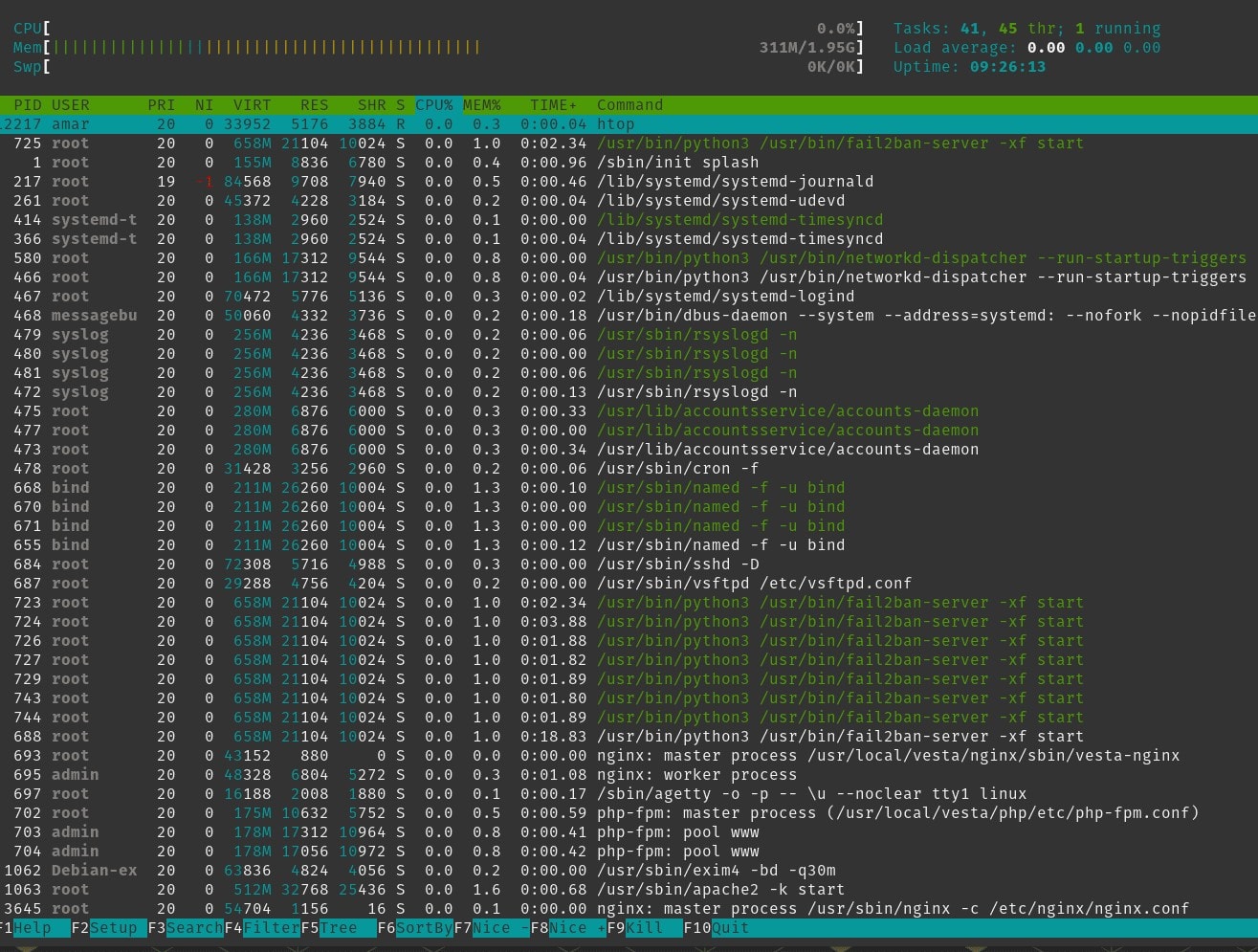The height and width of the screenshot is (952, 1258).
Task: Select PID 580 networkd-dispatcher row
Action: point(629,258)
